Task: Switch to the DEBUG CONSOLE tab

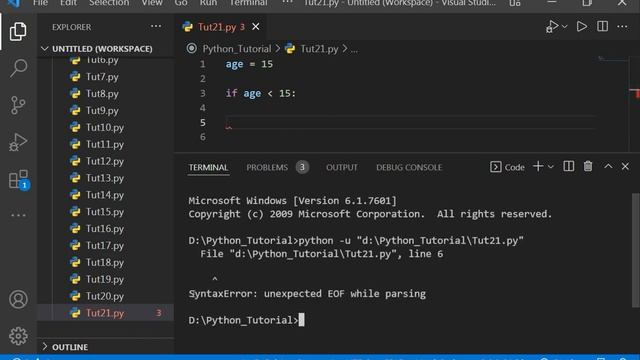Action: pos(409,167)
